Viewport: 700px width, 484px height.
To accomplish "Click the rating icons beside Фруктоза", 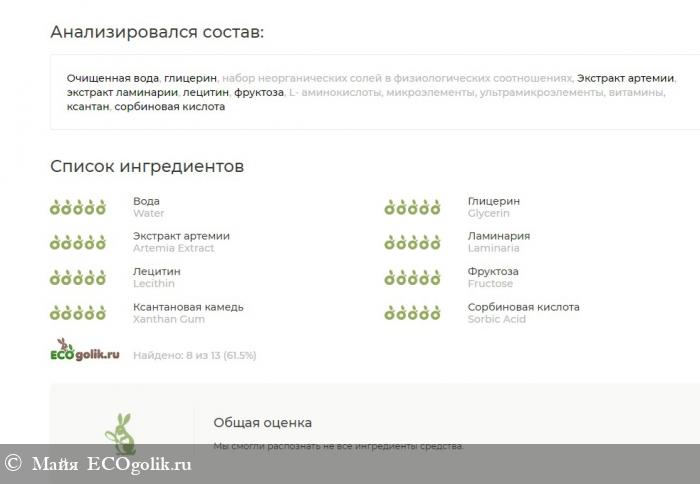I will pyautogui.click(x=412, y=278).
